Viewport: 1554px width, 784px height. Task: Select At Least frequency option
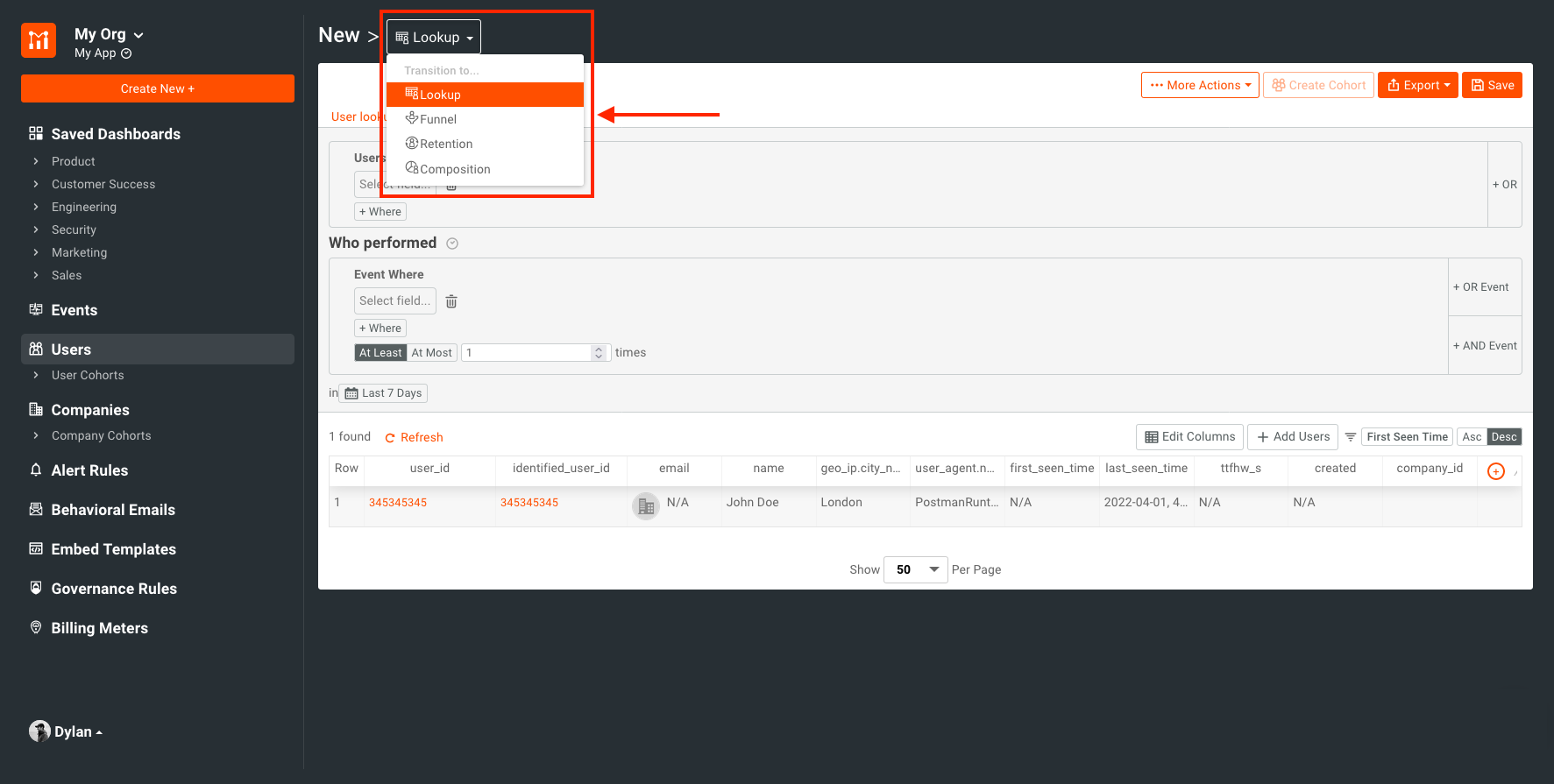380,352
